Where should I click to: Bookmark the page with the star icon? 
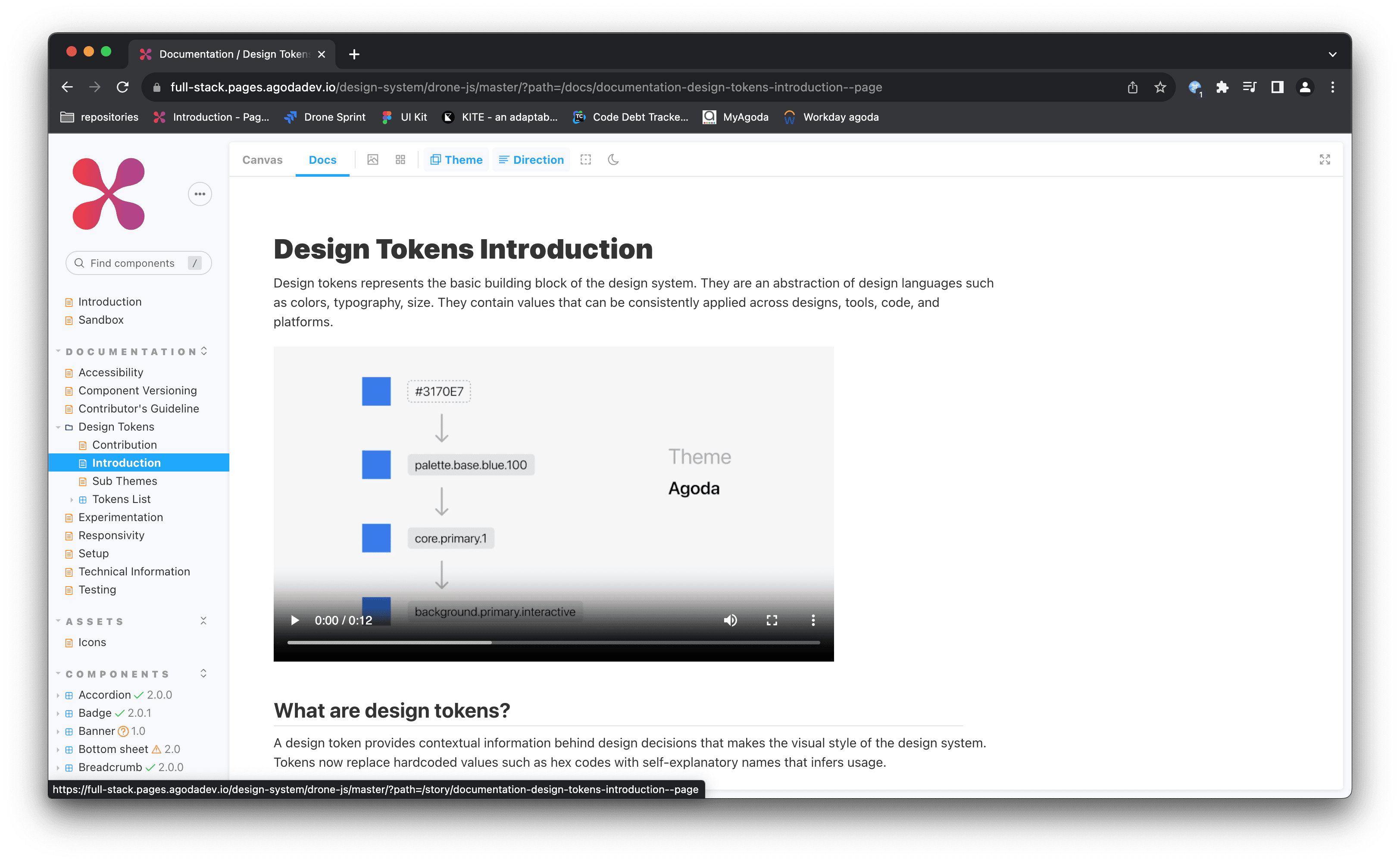coord(1160,87)
